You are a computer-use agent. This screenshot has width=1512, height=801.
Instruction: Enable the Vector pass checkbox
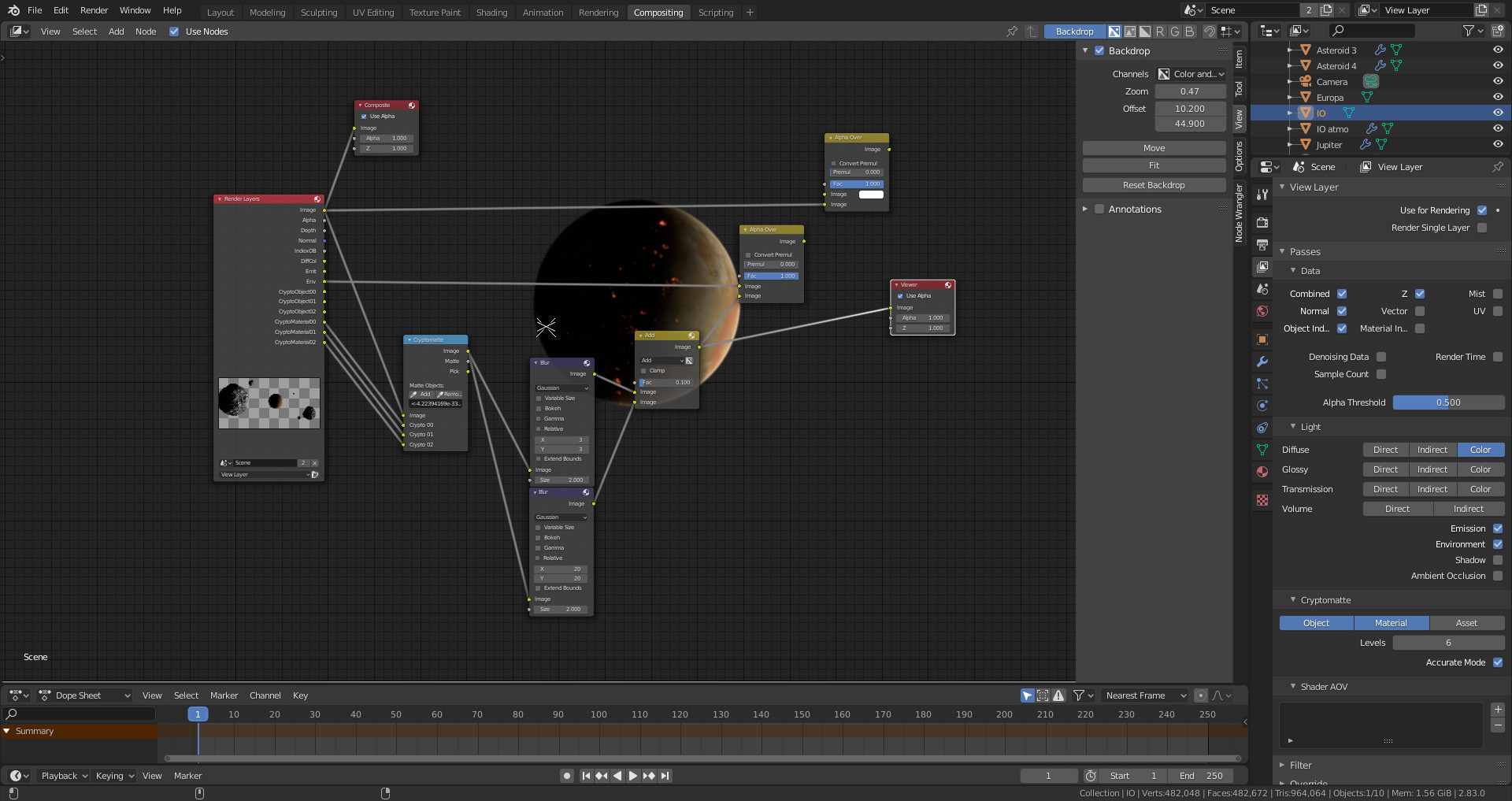pyautogui.click(x=1420, y=311)
